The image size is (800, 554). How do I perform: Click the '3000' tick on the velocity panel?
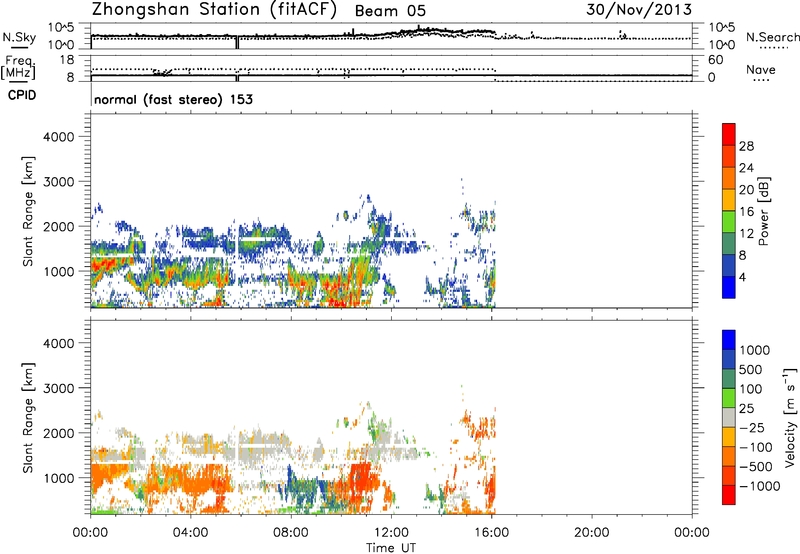[58, 388]
